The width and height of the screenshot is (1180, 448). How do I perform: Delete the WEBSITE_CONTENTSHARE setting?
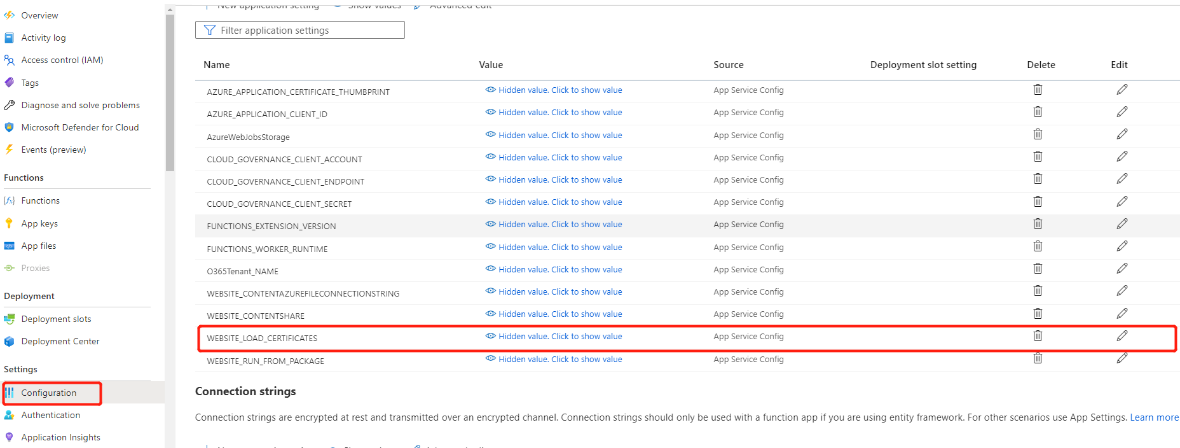coord(1037,313)
